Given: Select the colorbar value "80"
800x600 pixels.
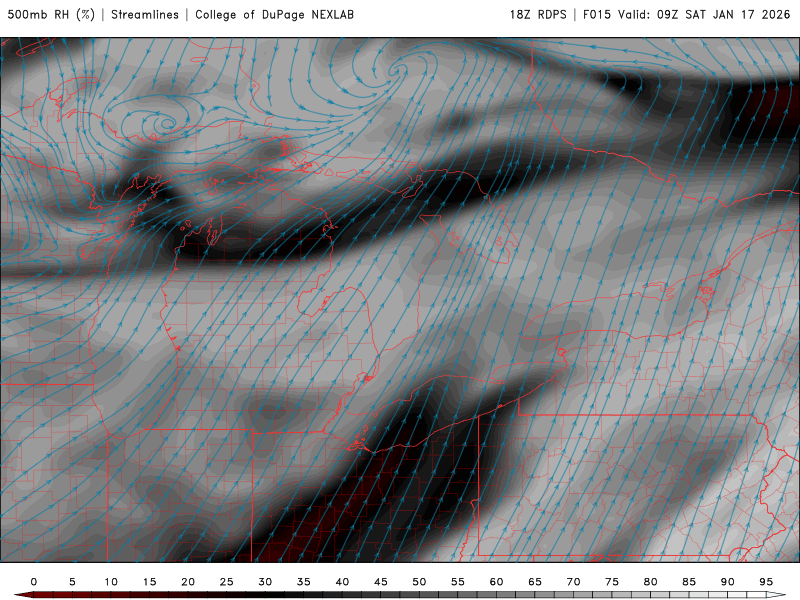Looking at the screenshot, I should coord(651,582).
